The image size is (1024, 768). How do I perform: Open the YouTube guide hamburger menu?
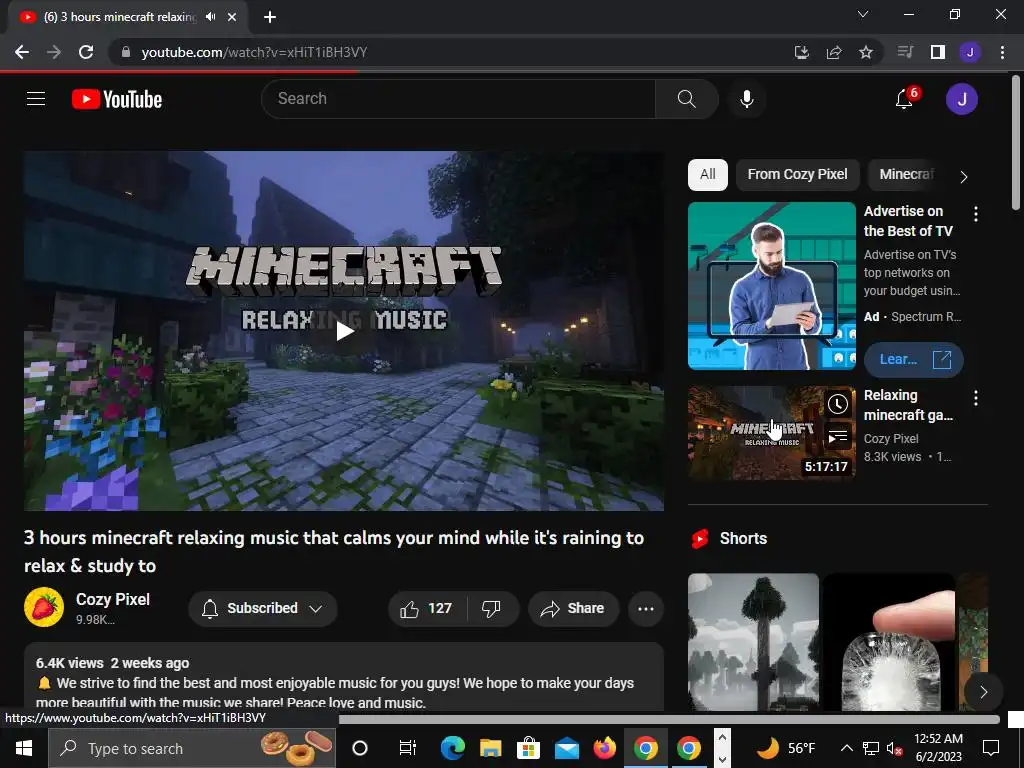tap(36, 99)
